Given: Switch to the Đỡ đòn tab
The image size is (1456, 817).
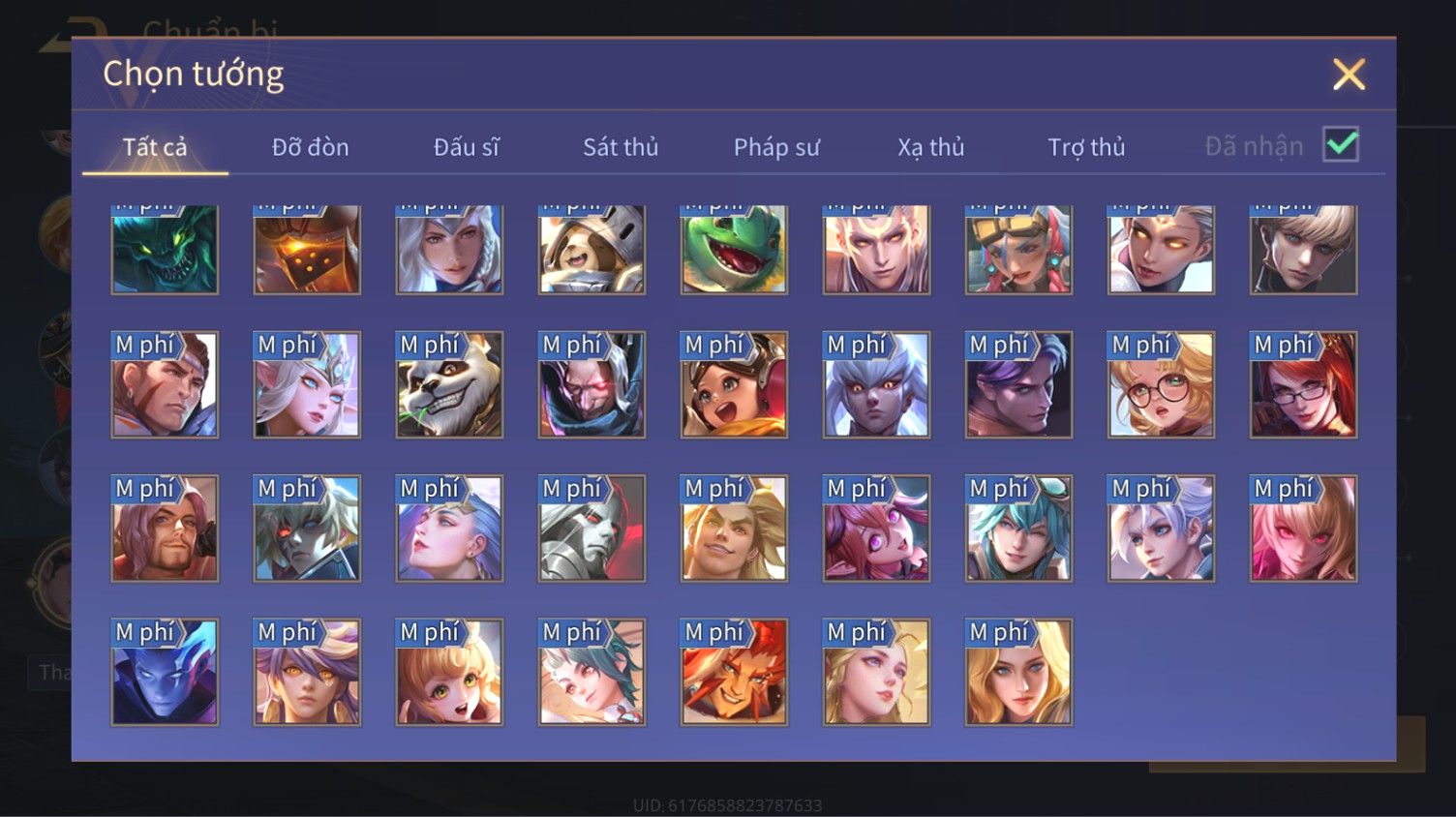Looking at the screenshot, I should [310, 147].
